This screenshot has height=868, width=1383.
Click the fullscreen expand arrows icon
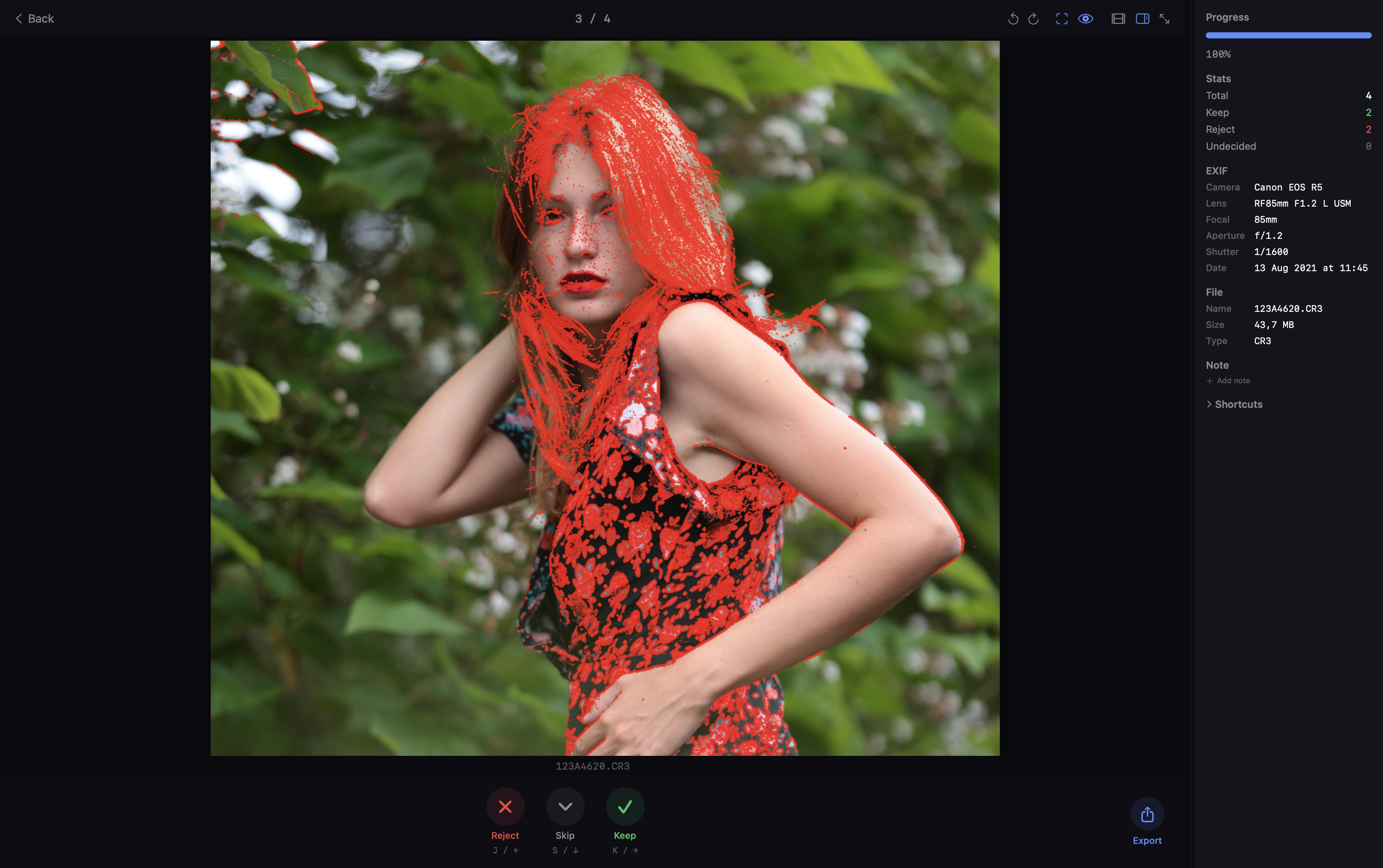[x=1165, y=18]
